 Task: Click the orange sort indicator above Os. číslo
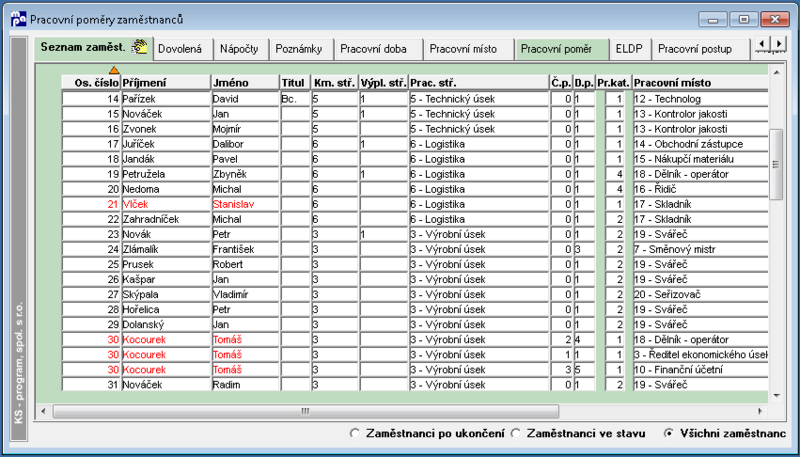click(114, 70)
